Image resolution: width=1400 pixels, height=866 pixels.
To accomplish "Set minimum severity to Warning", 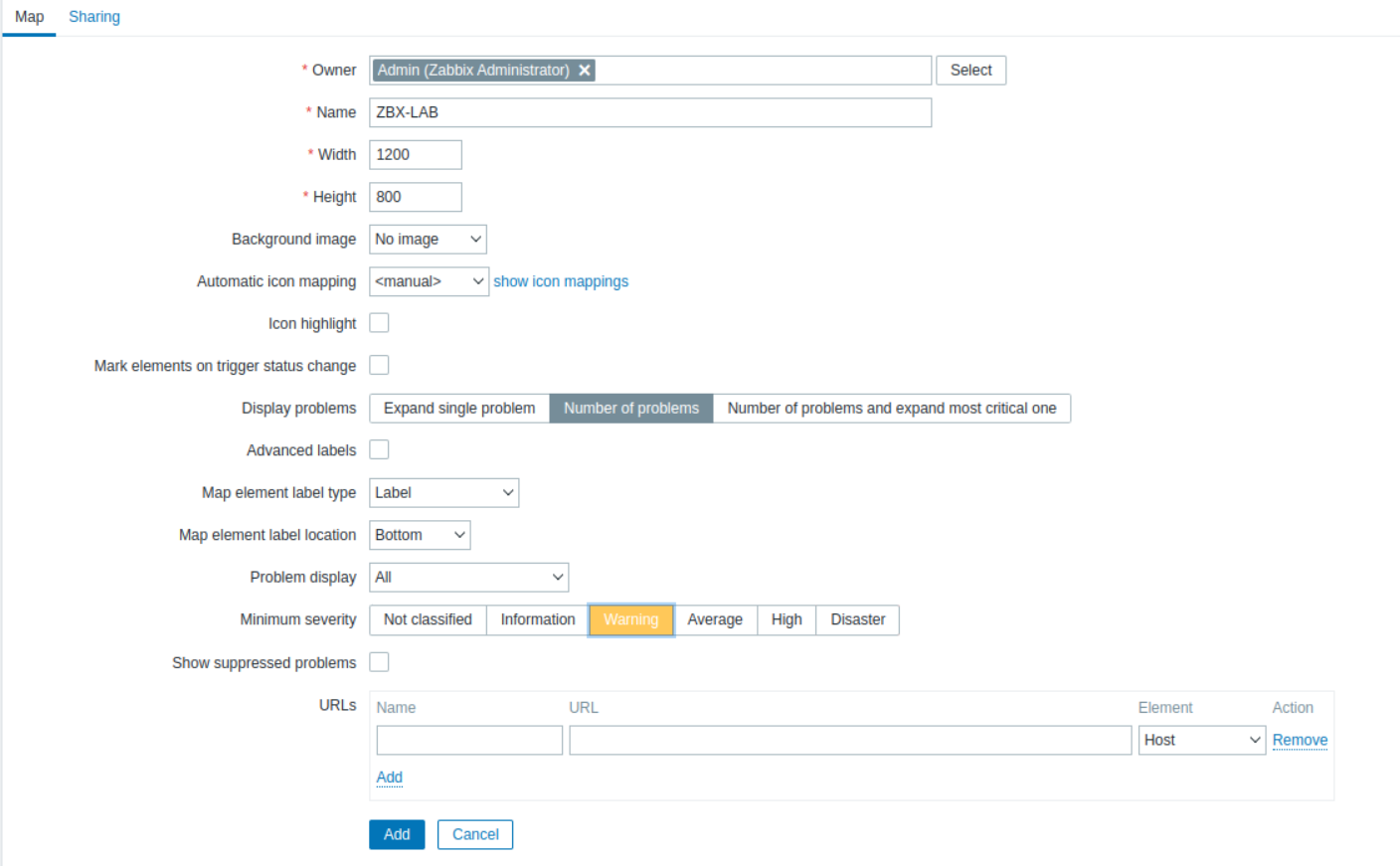I will click(x=631, y=619).
